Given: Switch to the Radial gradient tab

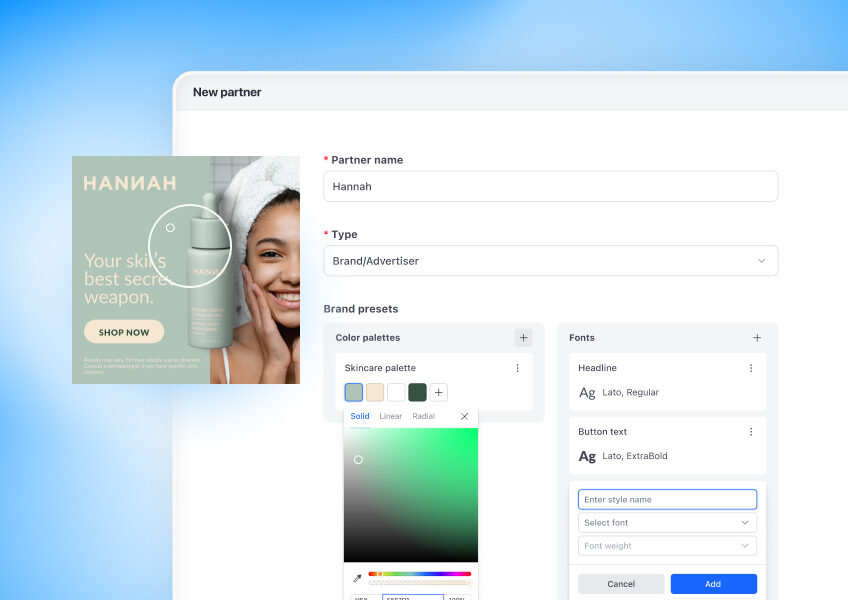Looking at the screenshot, I should pyautogui.click(x=423, y=416).
